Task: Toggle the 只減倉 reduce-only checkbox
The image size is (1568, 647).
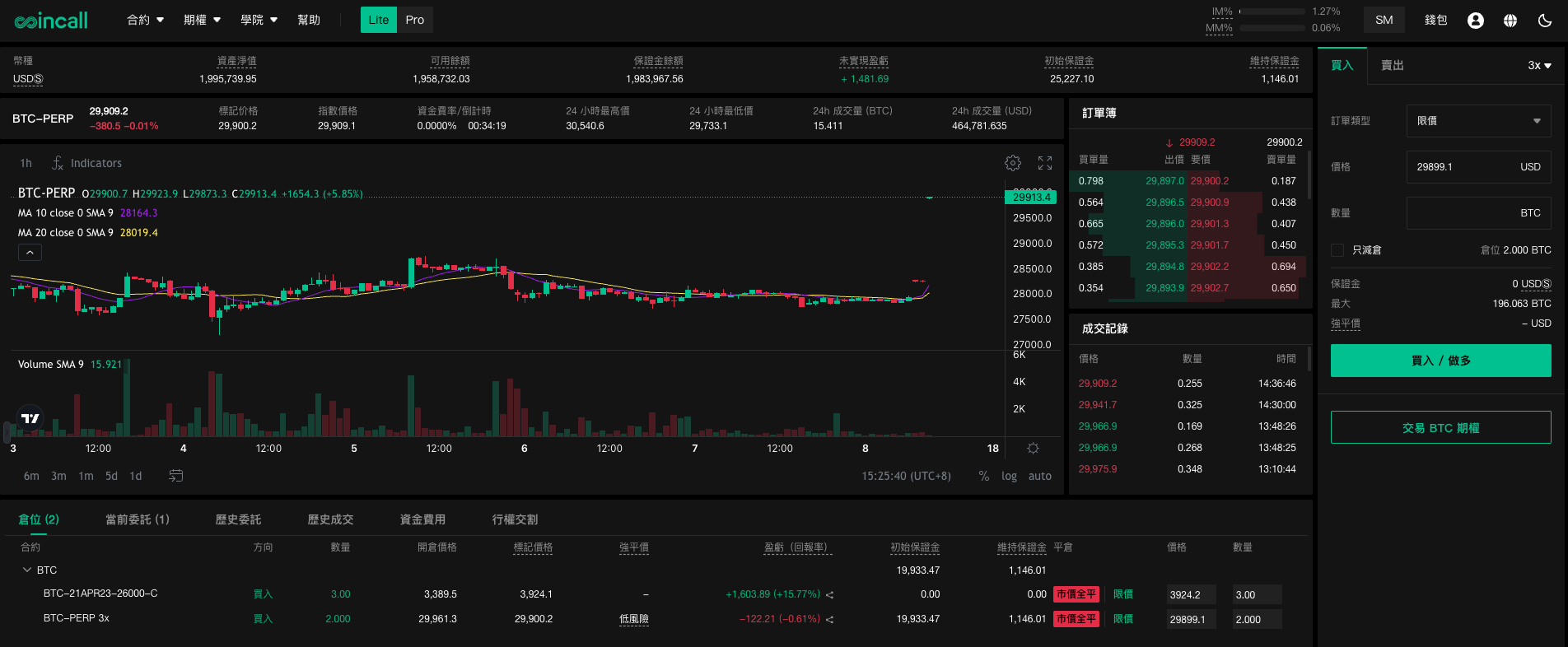Action: tap(1337, 250)
